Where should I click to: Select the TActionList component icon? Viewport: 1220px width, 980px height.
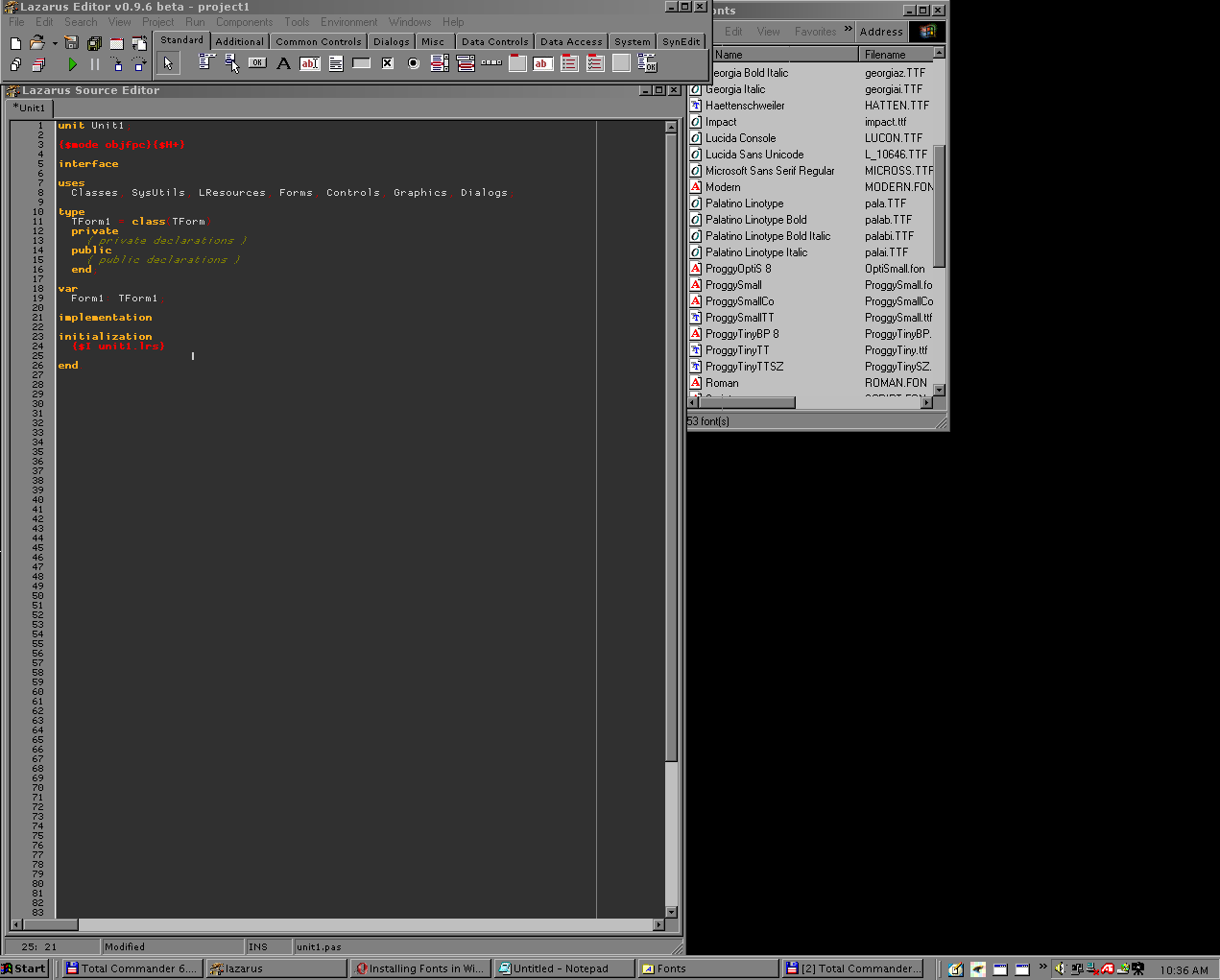[x=646, y=63]
